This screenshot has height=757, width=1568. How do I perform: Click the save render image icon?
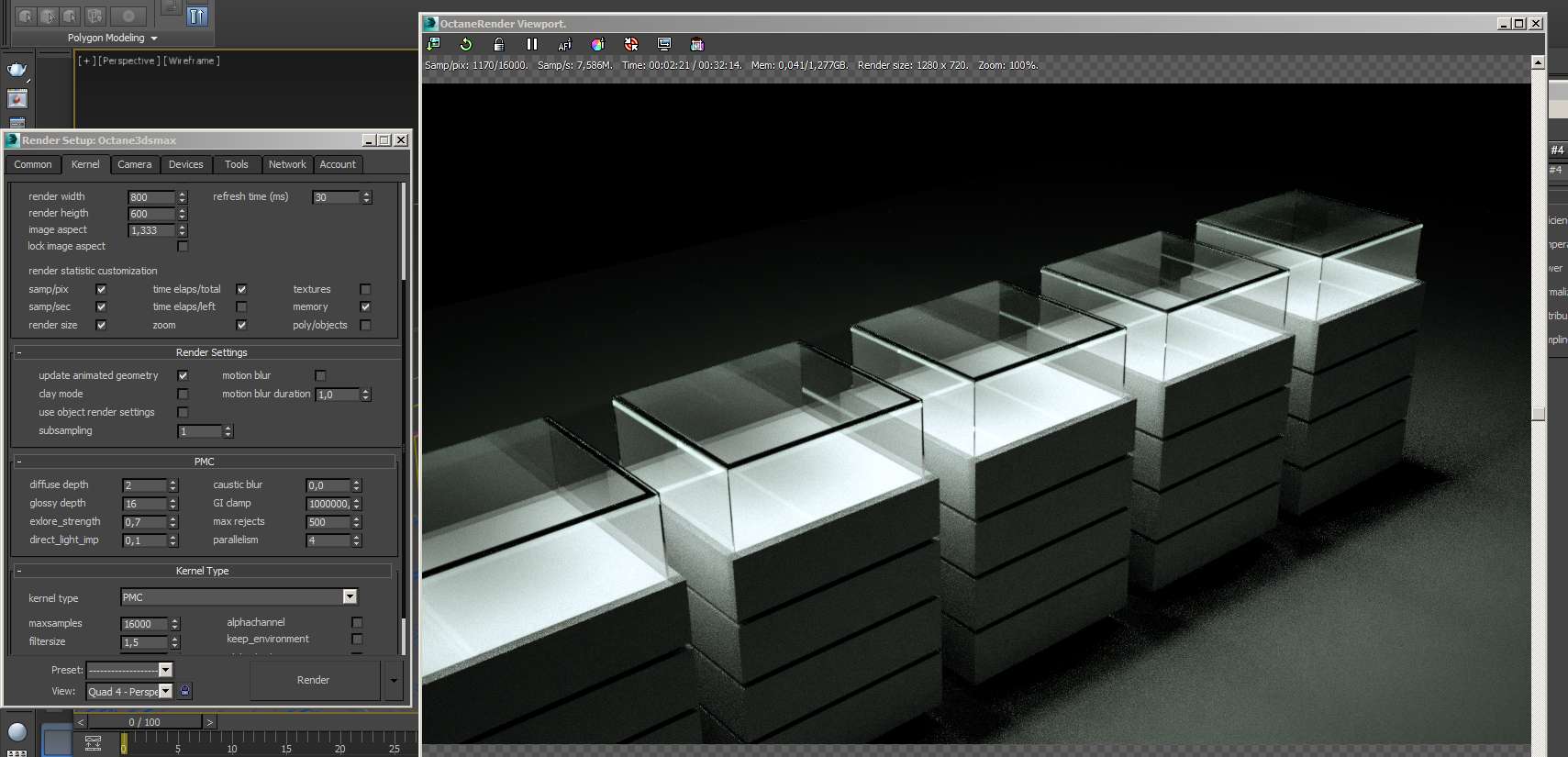[x=434, y=44]
